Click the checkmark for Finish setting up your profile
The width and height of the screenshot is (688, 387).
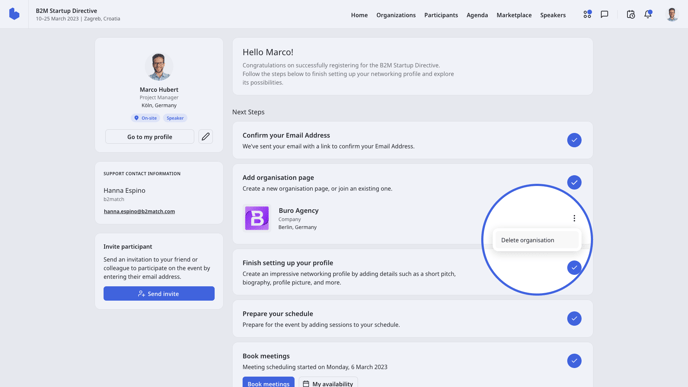574,267
